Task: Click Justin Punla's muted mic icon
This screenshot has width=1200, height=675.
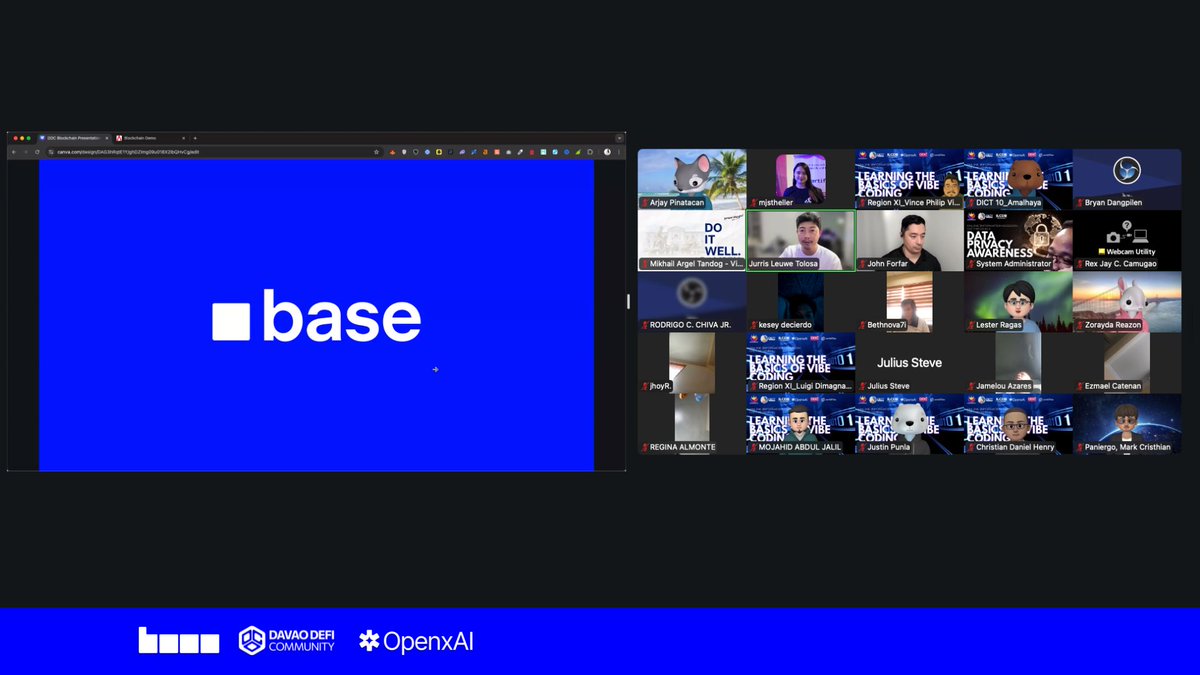Action: 862,447
